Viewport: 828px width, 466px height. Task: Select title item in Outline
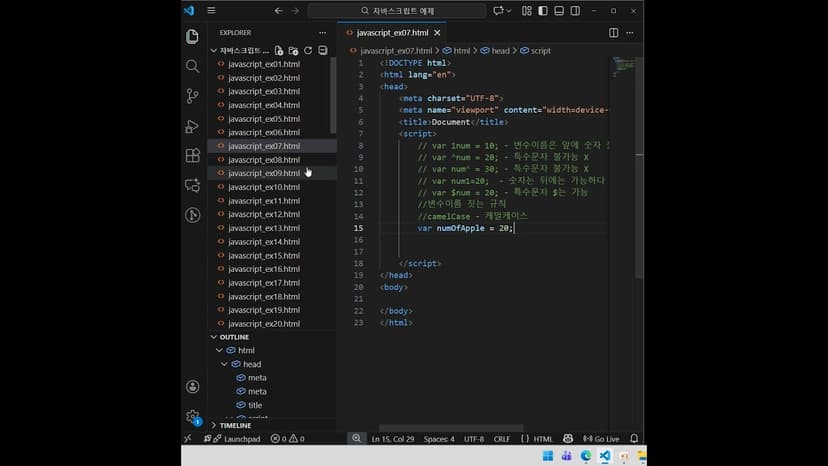[255, 405]
